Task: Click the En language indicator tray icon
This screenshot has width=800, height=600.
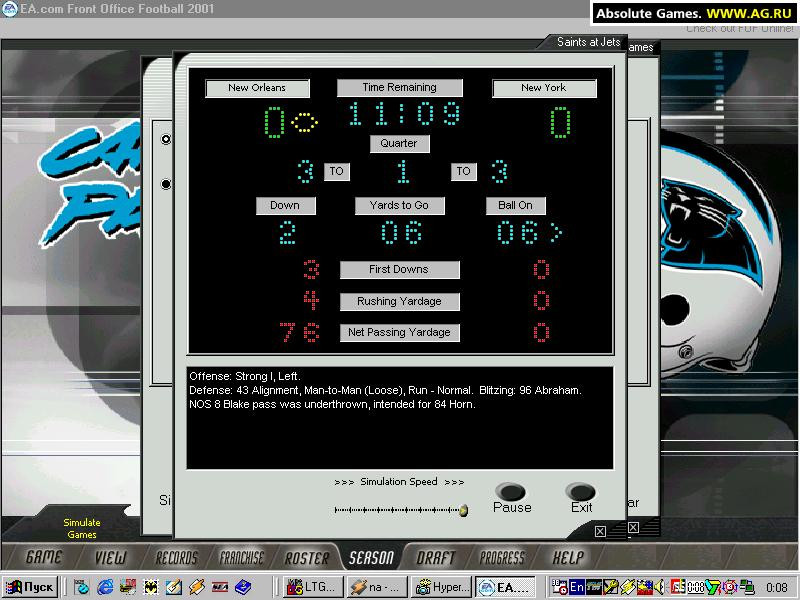Action: 577,587
